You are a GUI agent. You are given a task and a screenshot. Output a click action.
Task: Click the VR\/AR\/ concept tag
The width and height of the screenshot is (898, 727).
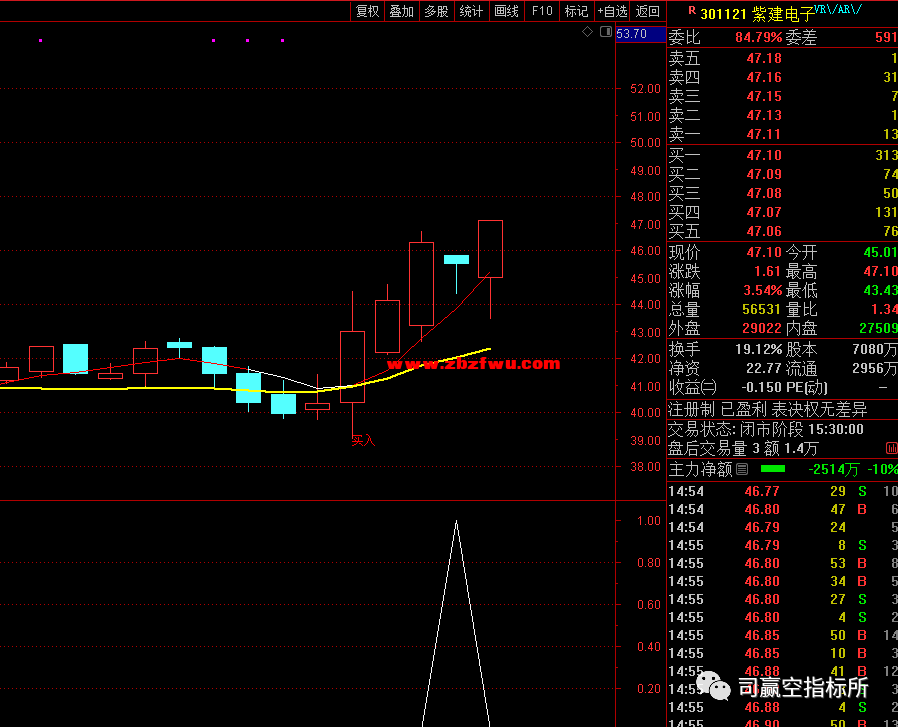(x=838, y=9)
